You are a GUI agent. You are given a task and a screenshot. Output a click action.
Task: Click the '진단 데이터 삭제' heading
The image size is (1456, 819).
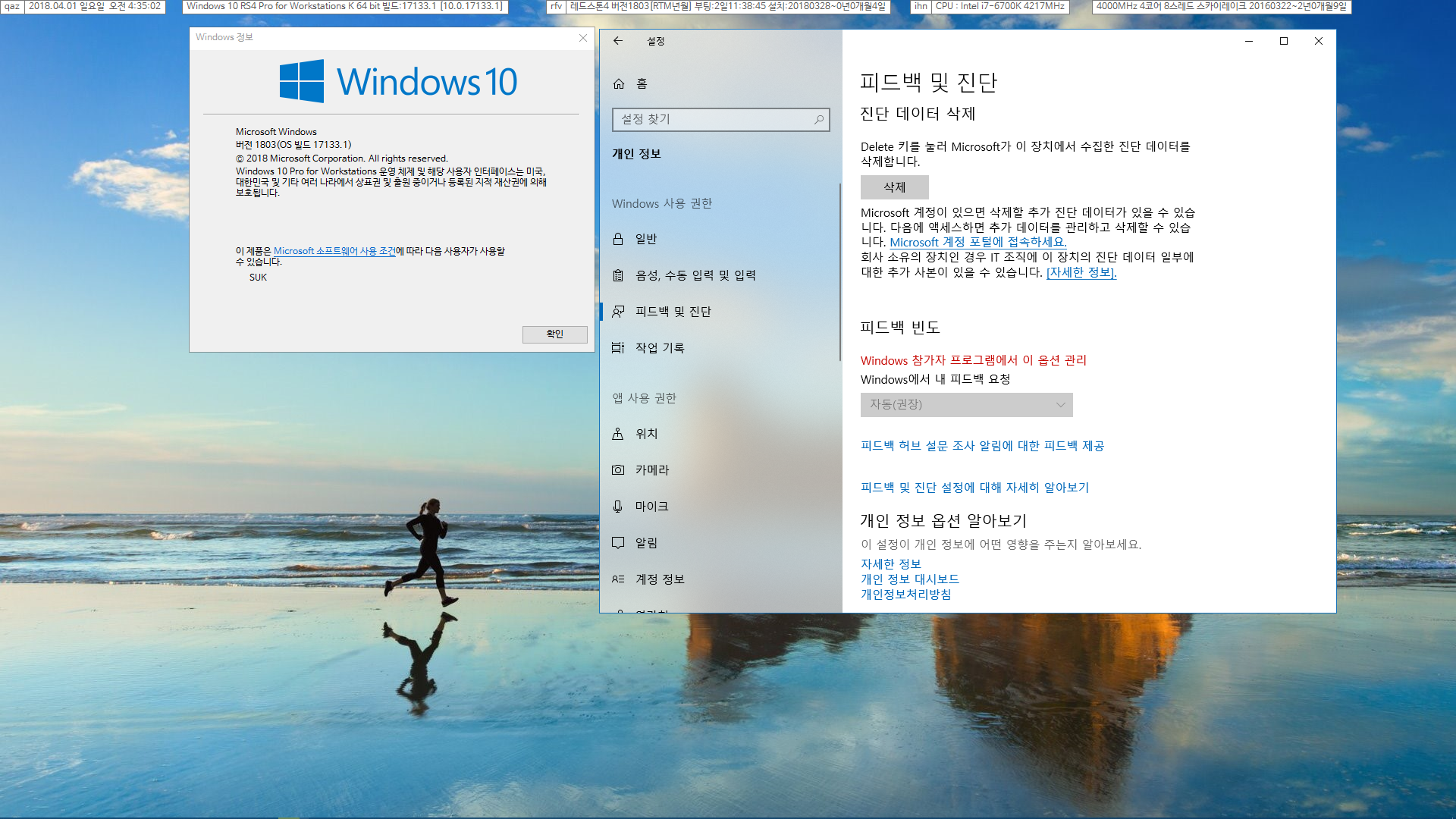click(918, 114)
